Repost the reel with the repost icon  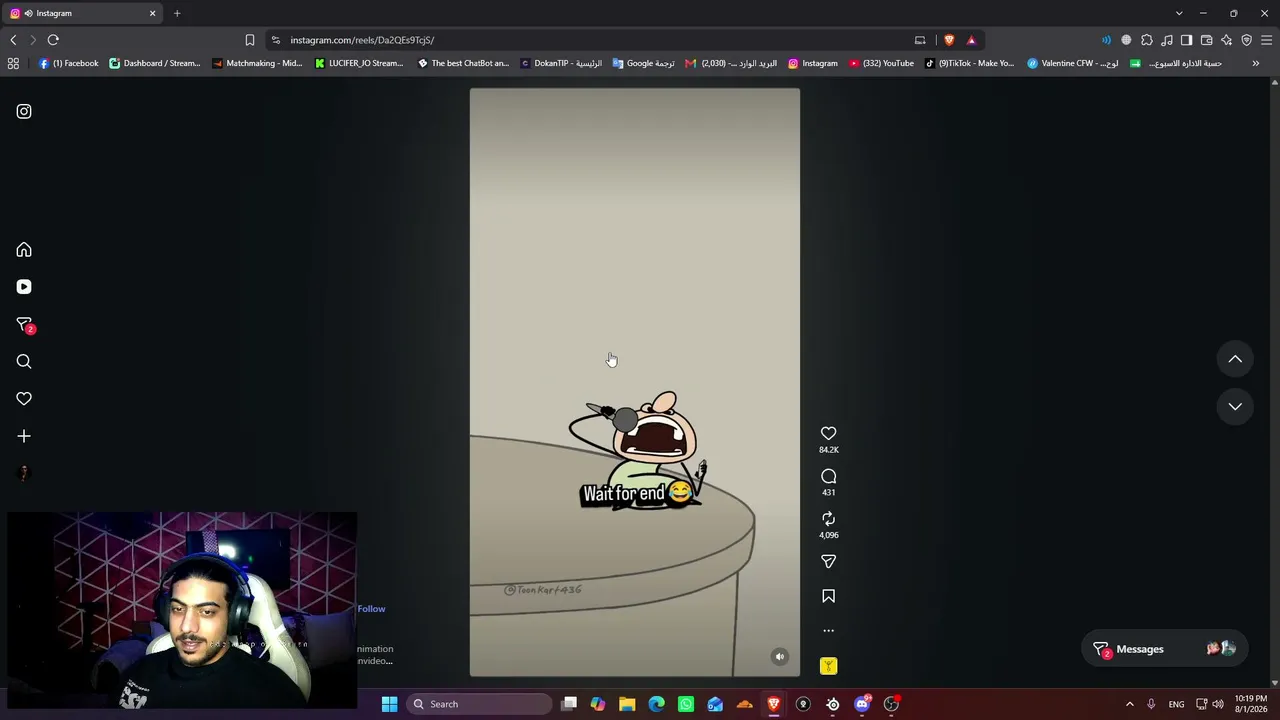point(828,518)
